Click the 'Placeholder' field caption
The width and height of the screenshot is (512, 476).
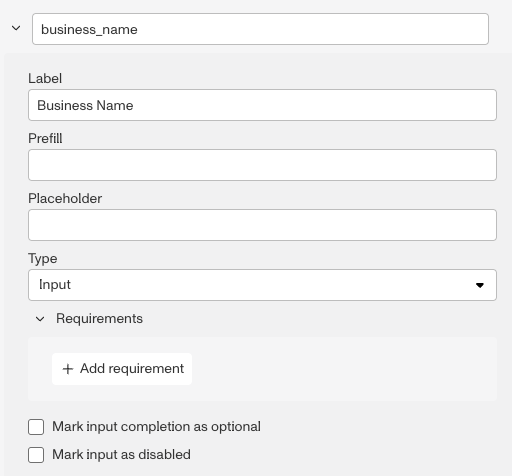click(65, 199)
